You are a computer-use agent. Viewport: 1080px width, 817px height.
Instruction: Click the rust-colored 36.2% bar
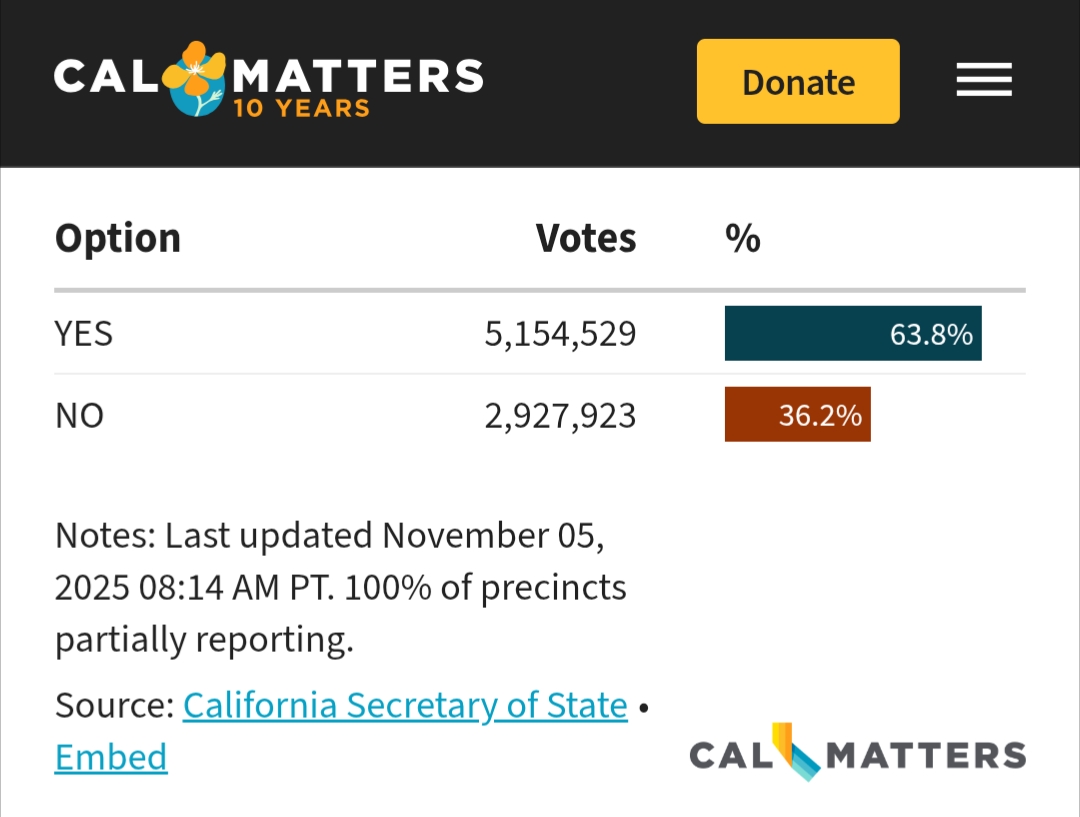(x=797, y=415)
